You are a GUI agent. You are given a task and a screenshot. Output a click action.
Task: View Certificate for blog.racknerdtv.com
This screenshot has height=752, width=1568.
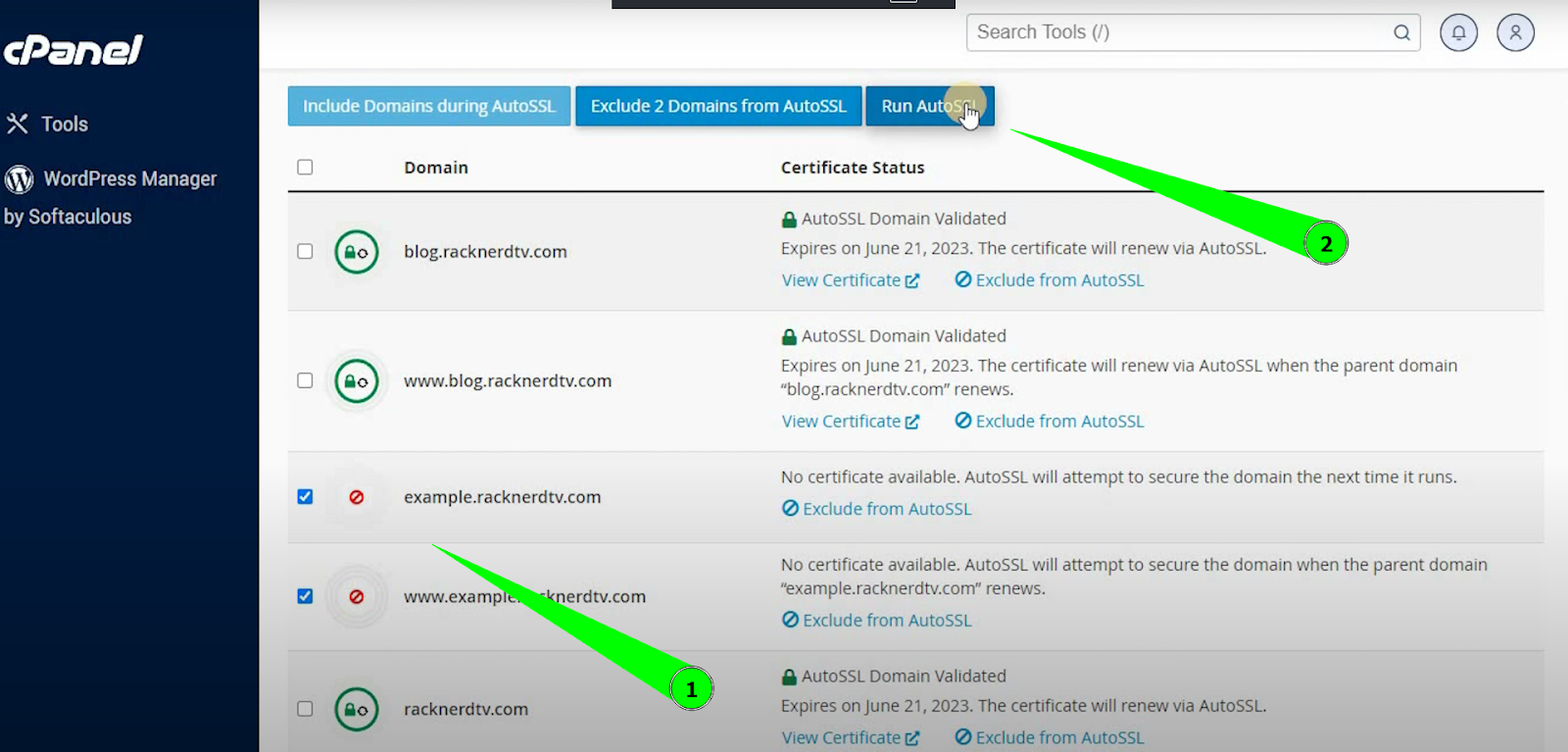tap(851, 280)
